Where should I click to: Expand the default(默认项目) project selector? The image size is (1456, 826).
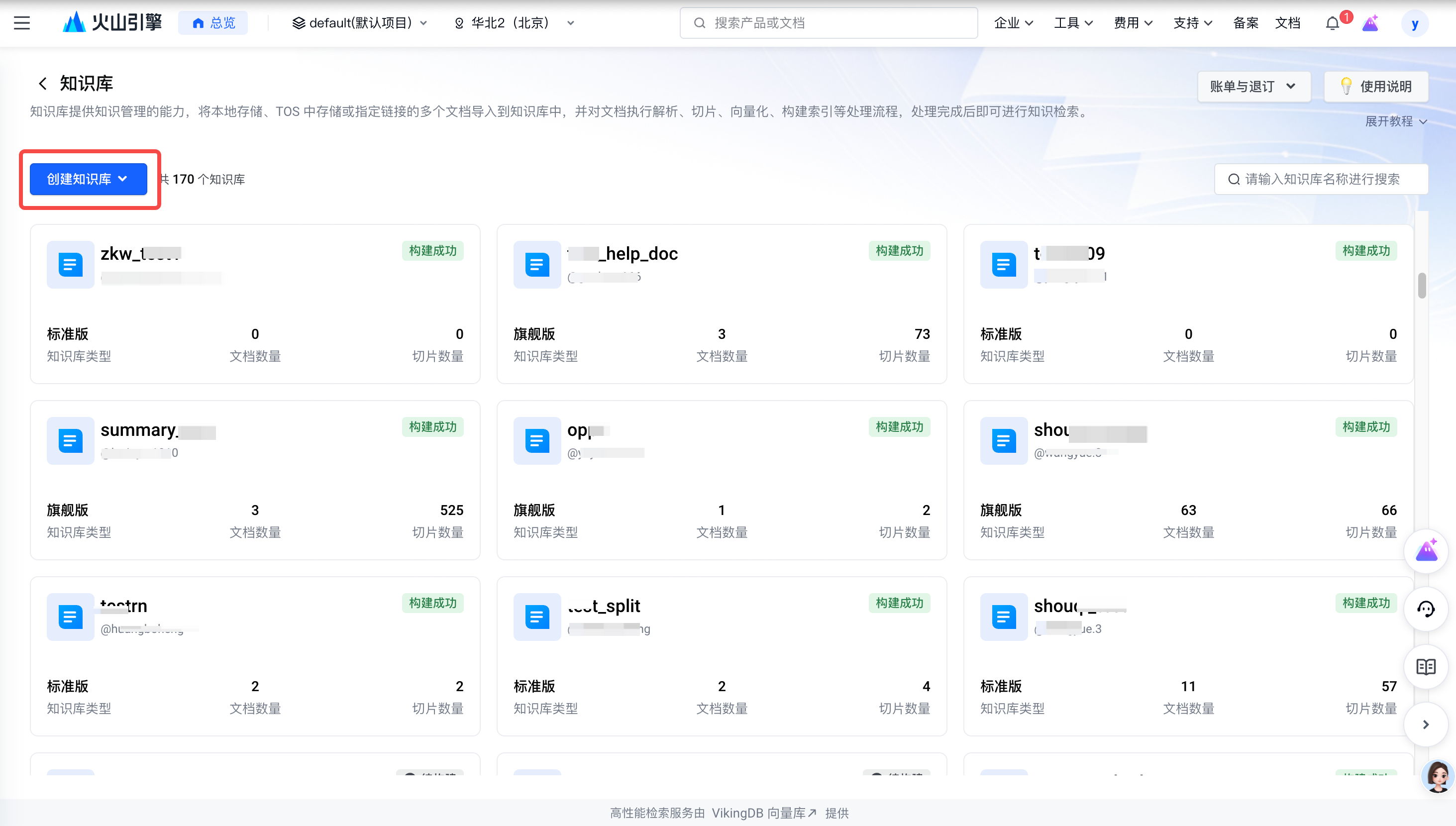[359, 23]
